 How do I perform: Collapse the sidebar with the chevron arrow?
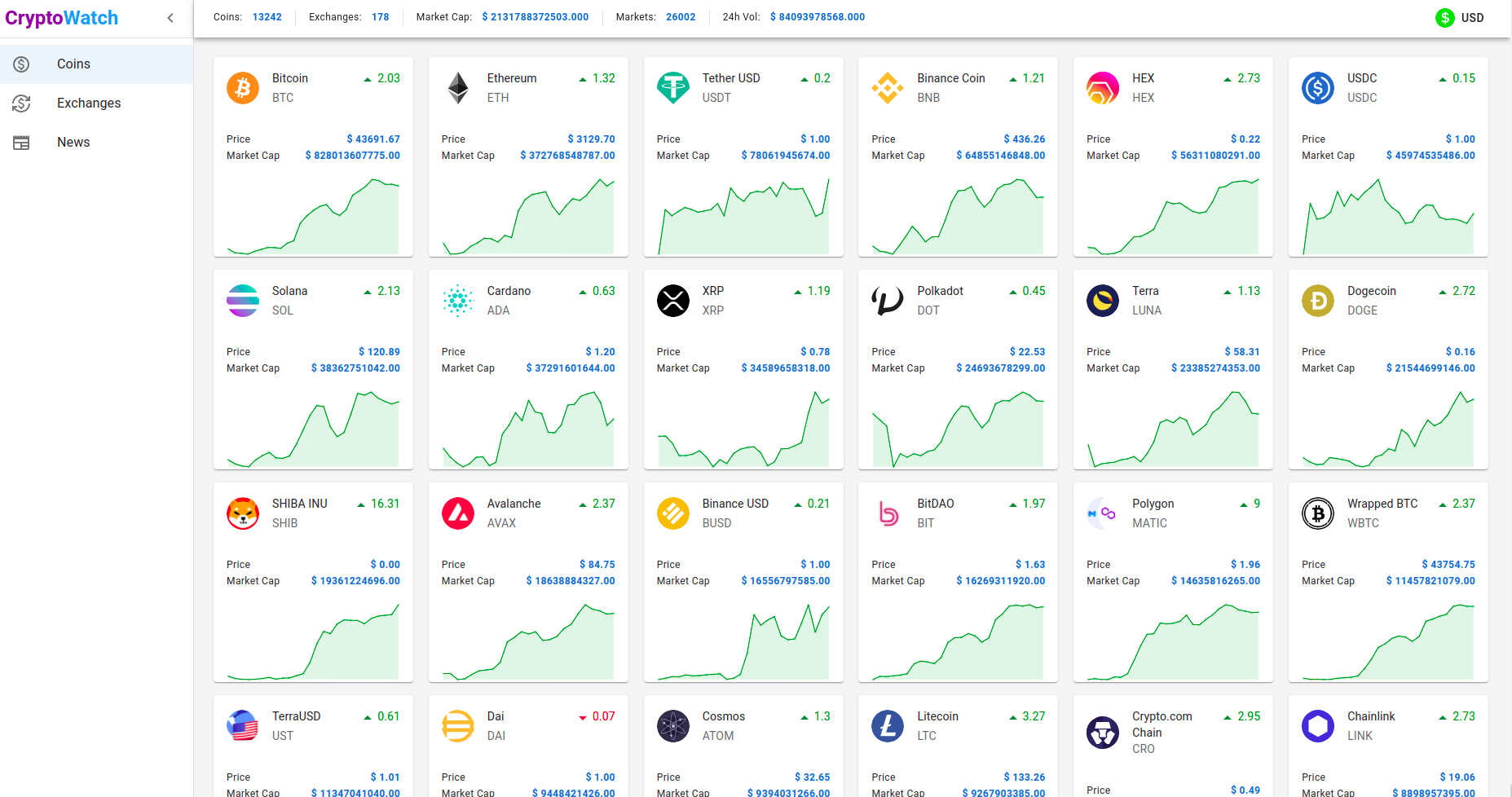click(x=170, y=18)
